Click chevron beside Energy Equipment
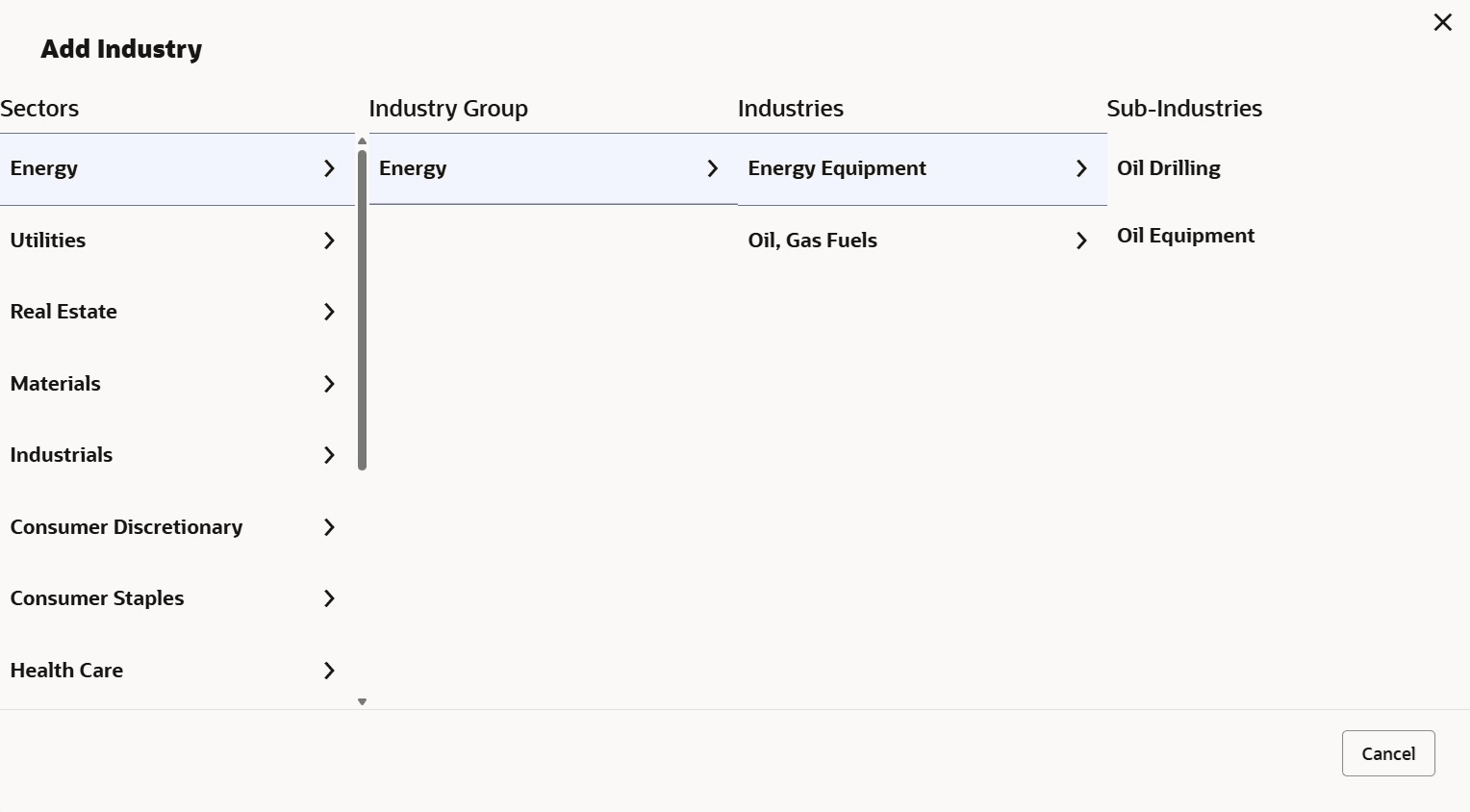The height and width of the screenshot is (812, 1470). pos(1081,168)
